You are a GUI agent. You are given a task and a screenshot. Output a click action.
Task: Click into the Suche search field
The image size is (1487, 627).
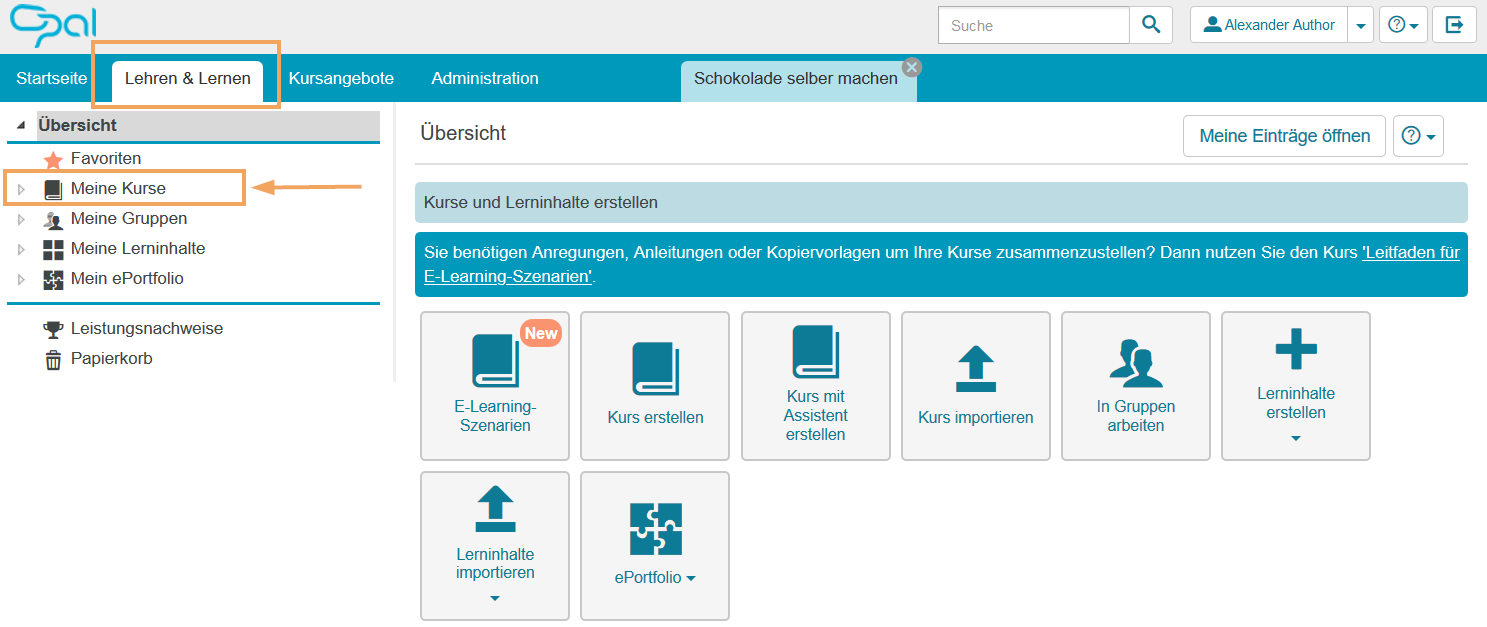(1033, 26)
